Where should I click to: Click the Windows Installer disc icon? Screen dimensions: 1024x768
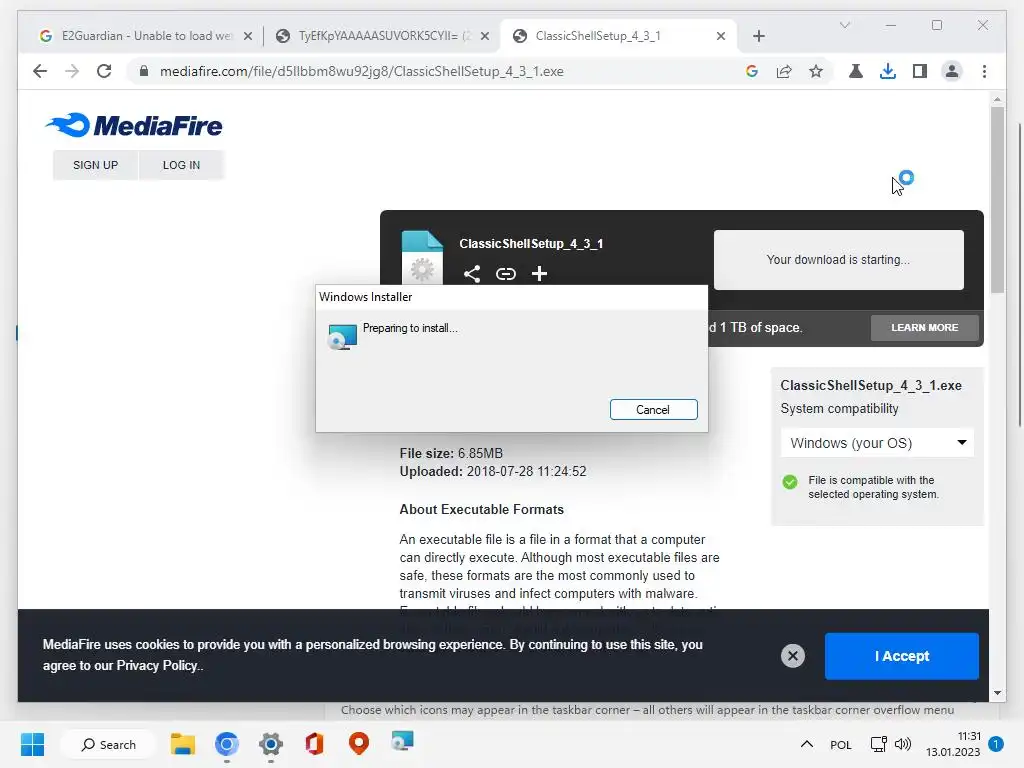[342, 337]
